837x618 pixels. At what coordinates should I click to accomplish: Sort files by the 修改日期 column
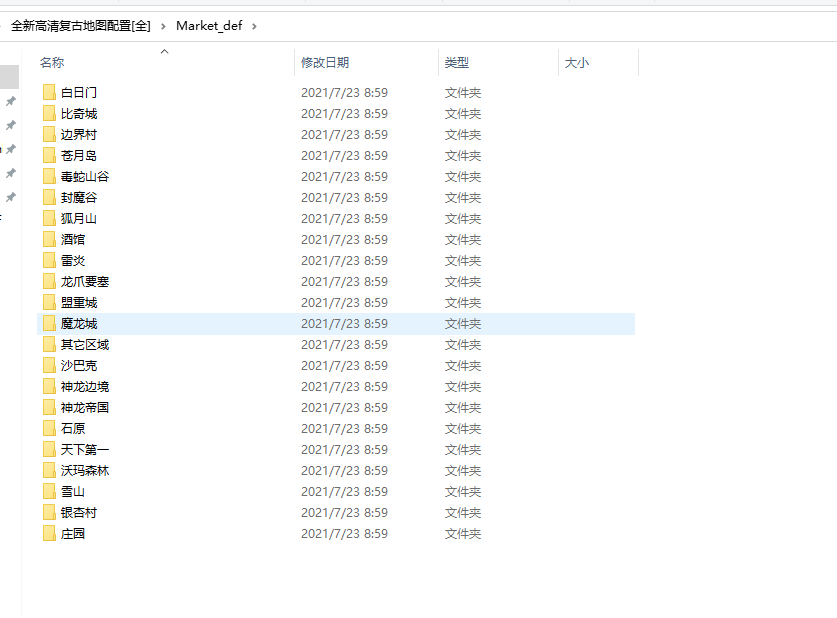325,62
